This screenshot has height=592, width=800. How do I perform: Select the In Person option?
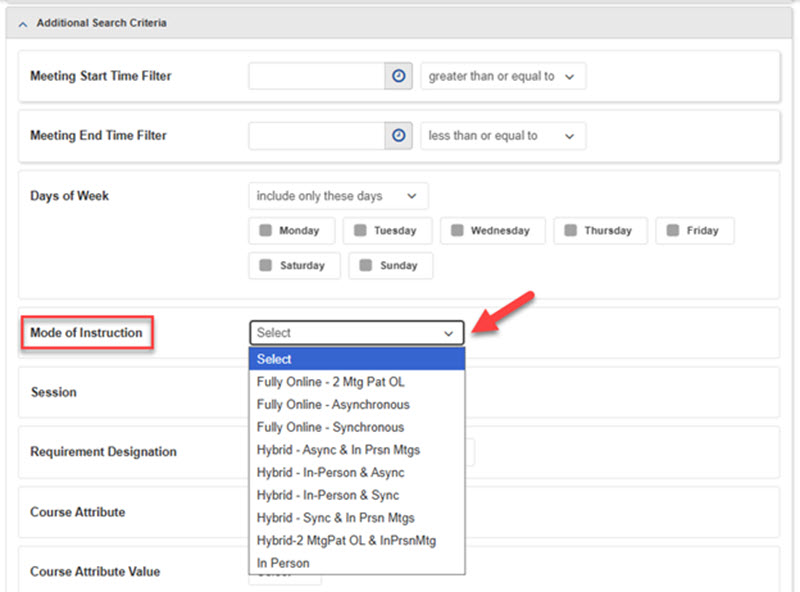[x=283, y=563]
